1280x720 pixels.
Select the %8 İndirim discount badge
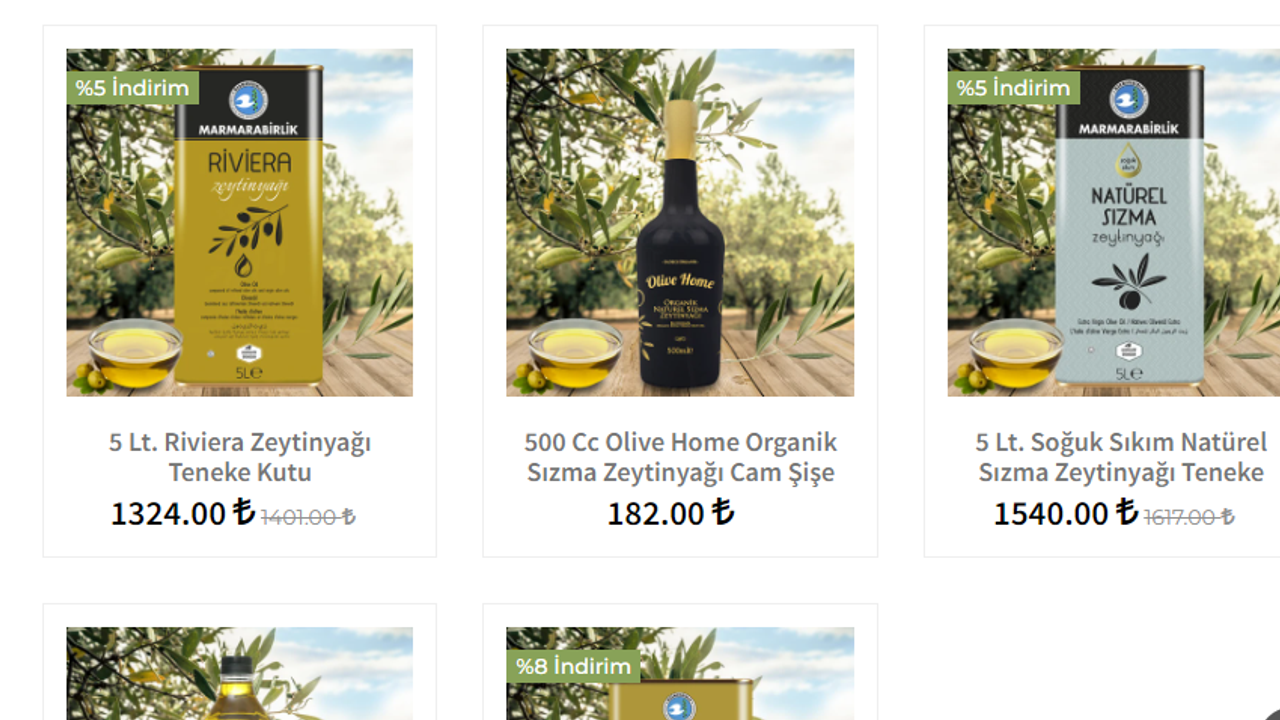tap(573, 666)
